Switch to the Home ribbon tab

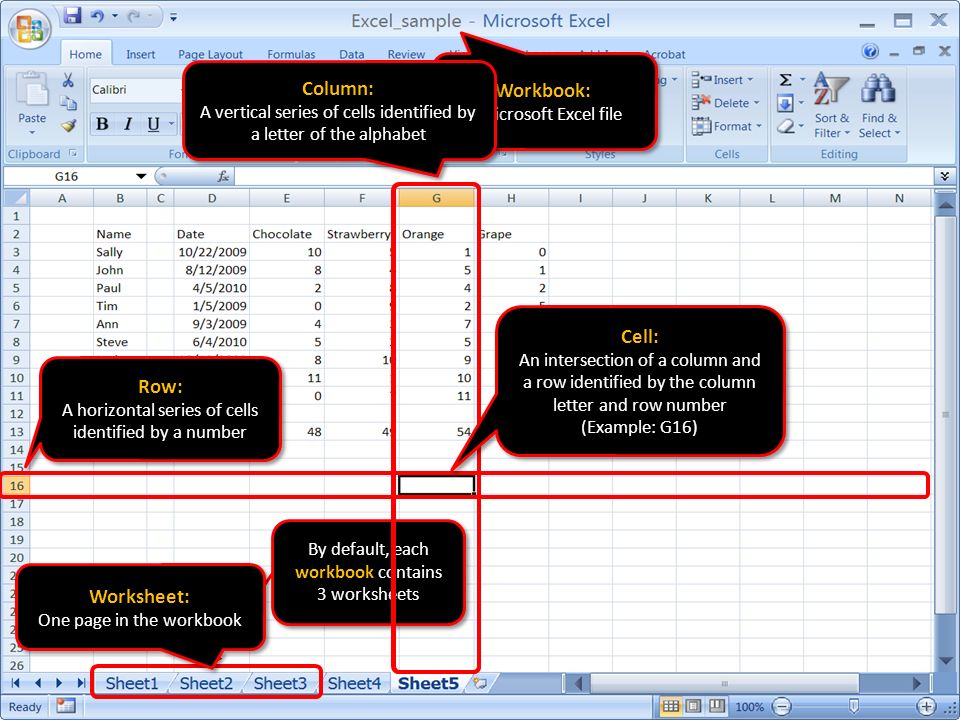tap(85, 54)
